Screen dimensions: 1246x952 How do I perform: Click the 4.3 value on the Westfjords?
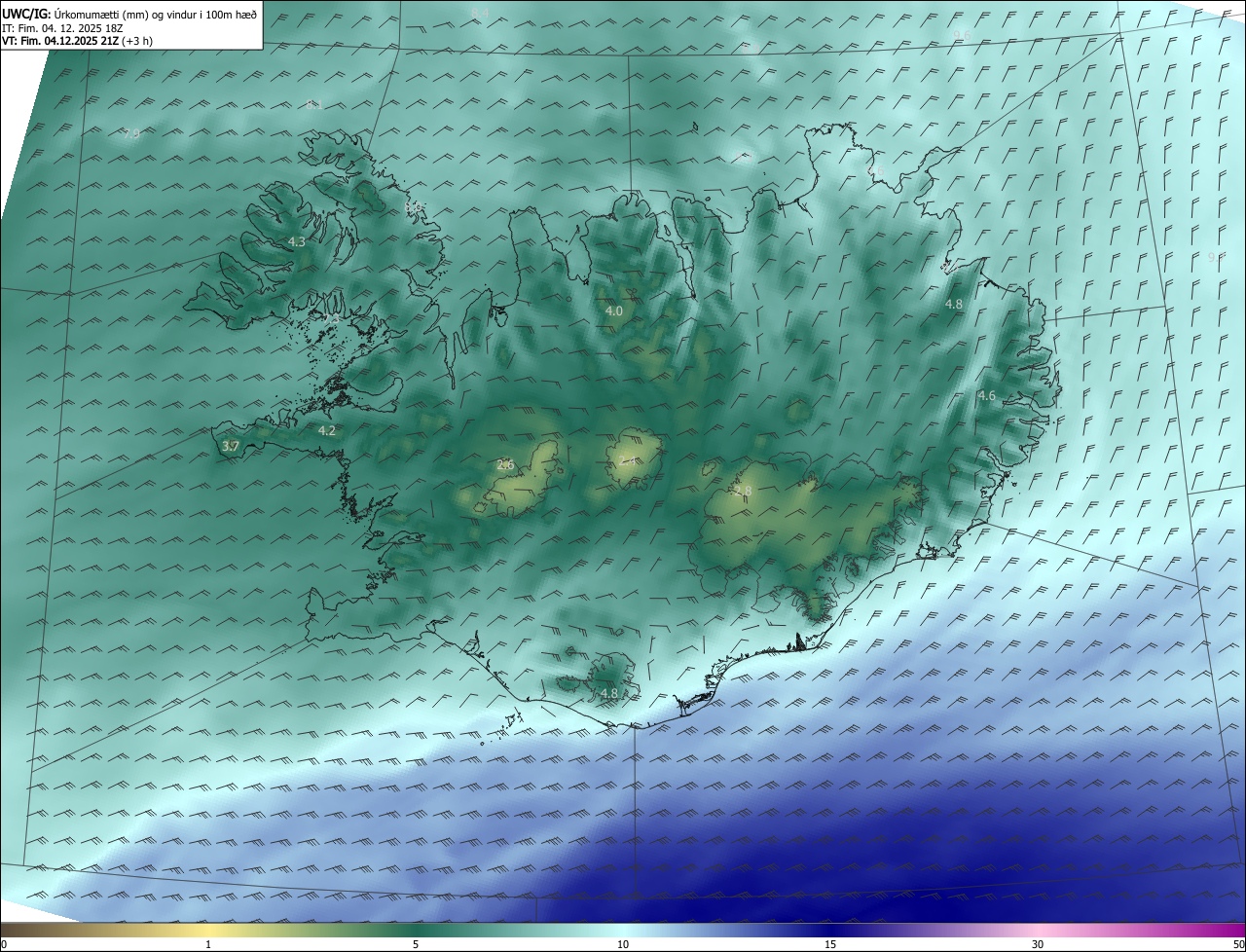coord(297,241)
